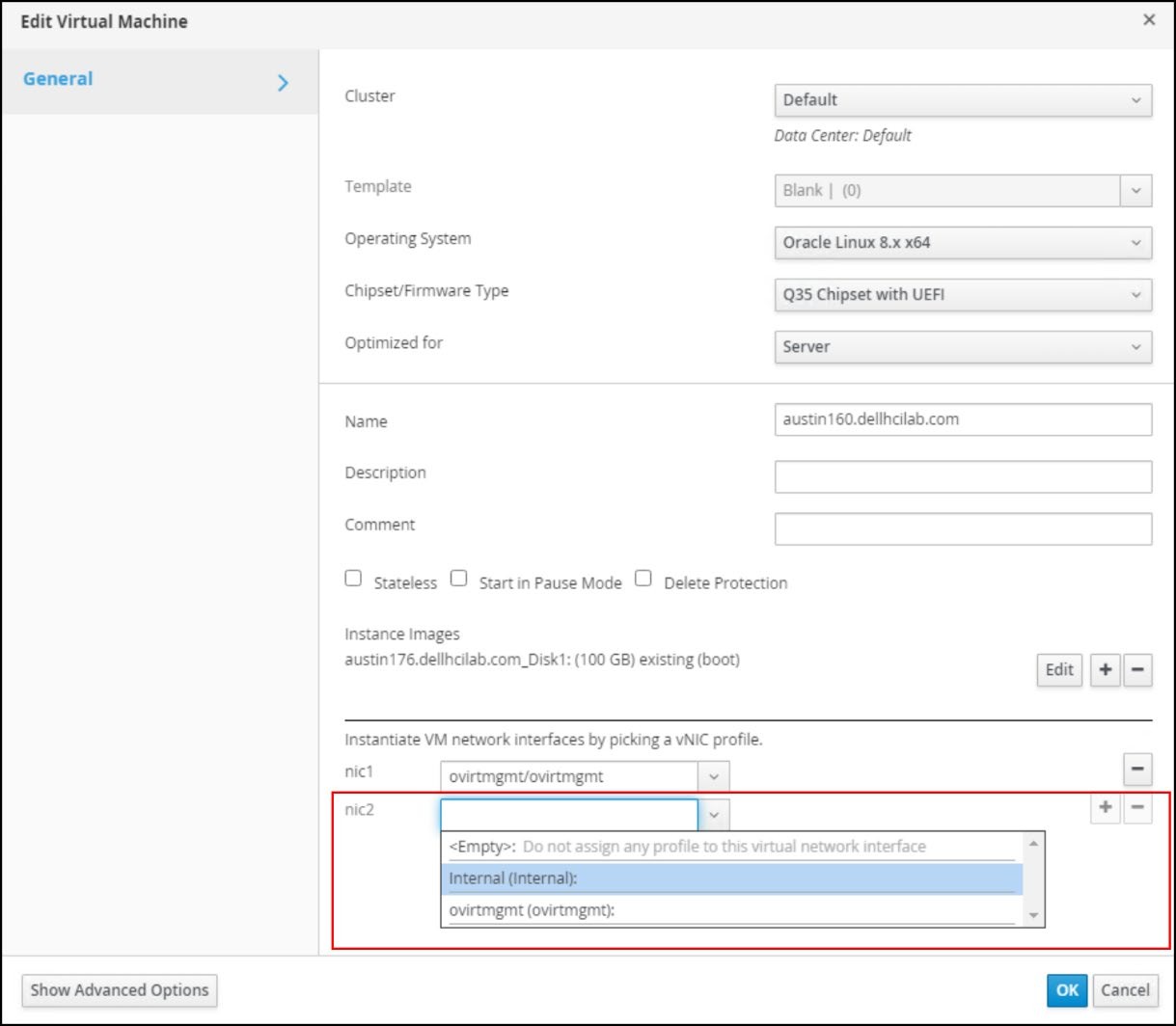Click Show Advanced Options

(x=119, y=989)
